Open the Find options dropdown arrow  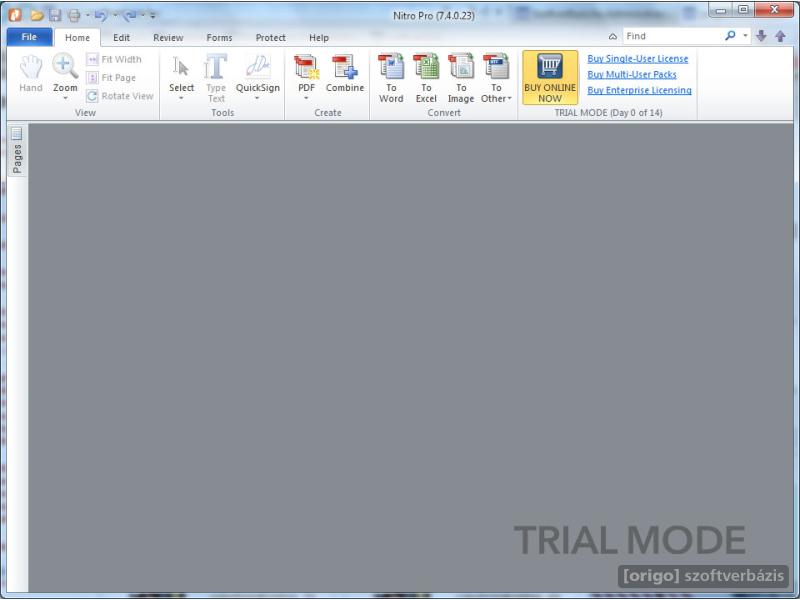[745, 36]
